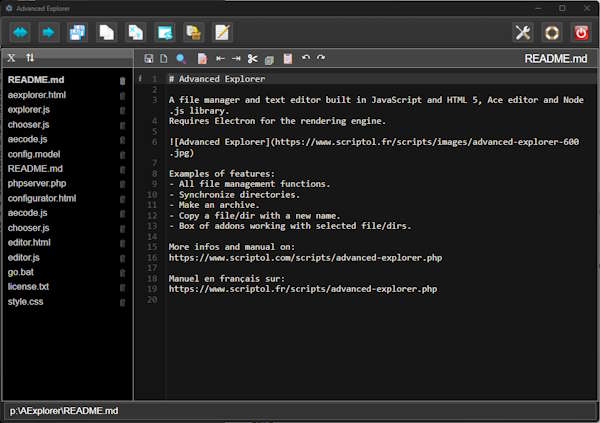Delete phpserver.php via its trash icon

[122, 184]
